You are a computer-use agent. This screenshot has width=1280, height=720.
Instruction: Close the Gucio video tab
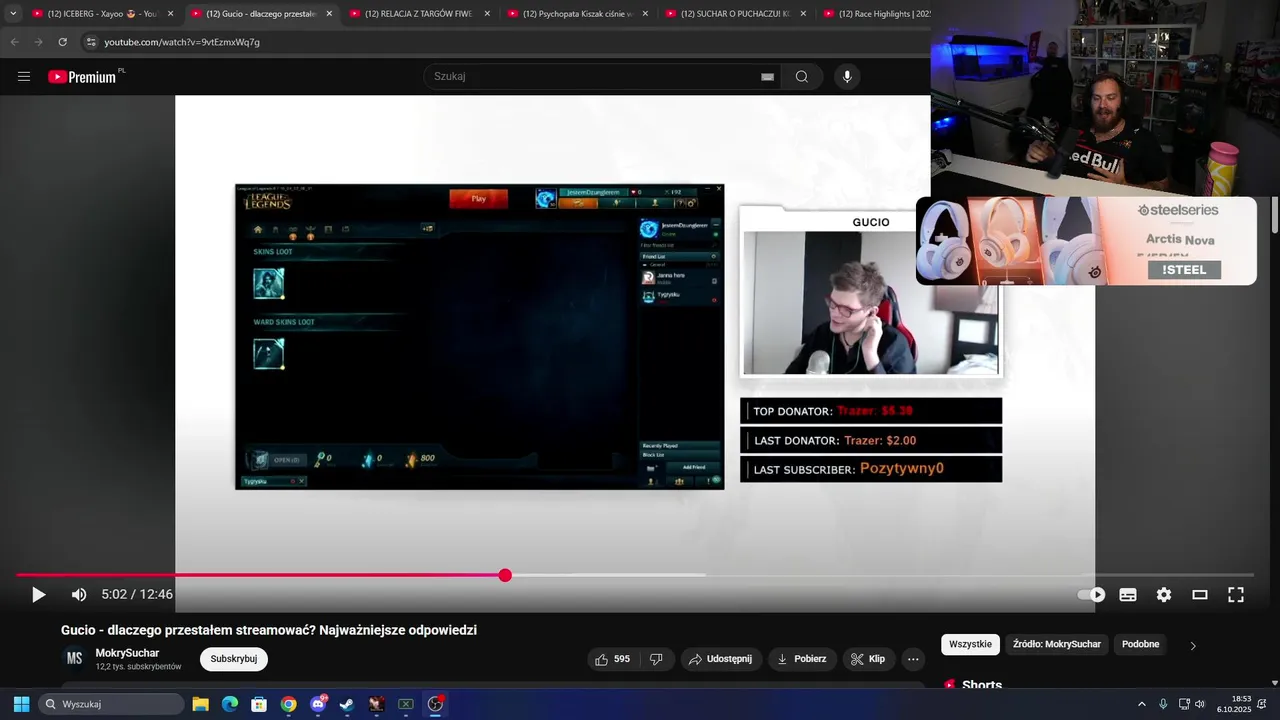coord(329,14)
